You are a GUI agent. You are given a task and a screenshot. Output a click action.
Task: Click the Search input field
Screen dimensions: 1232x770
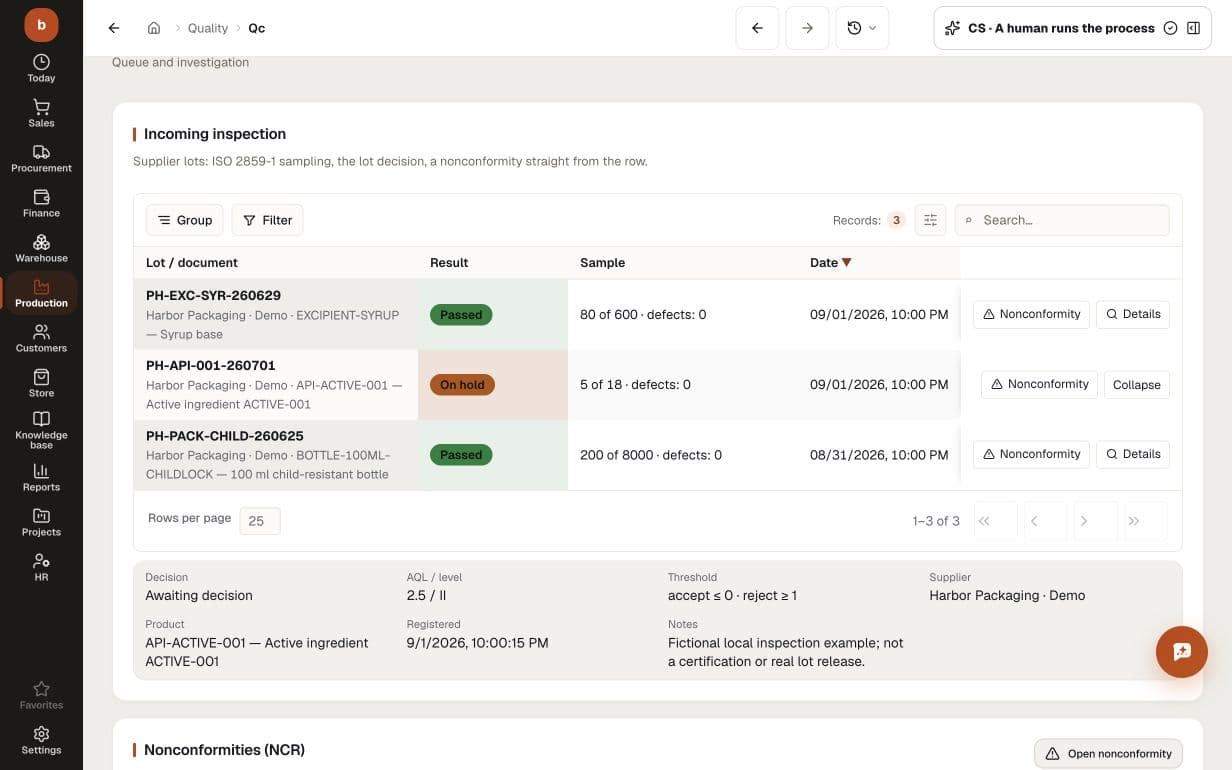tap(1062, 220)
